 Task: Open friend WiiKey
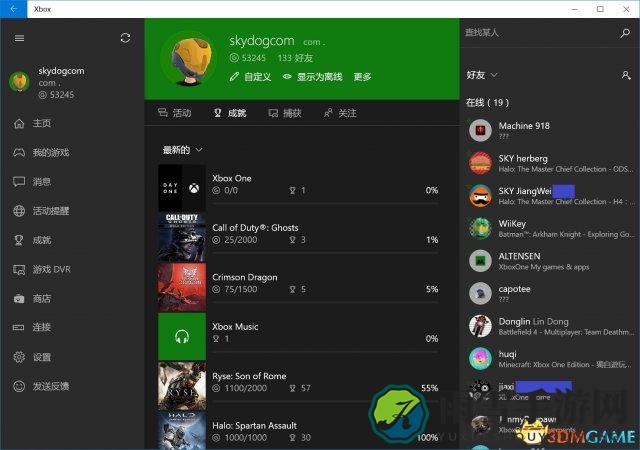point(550,229)
